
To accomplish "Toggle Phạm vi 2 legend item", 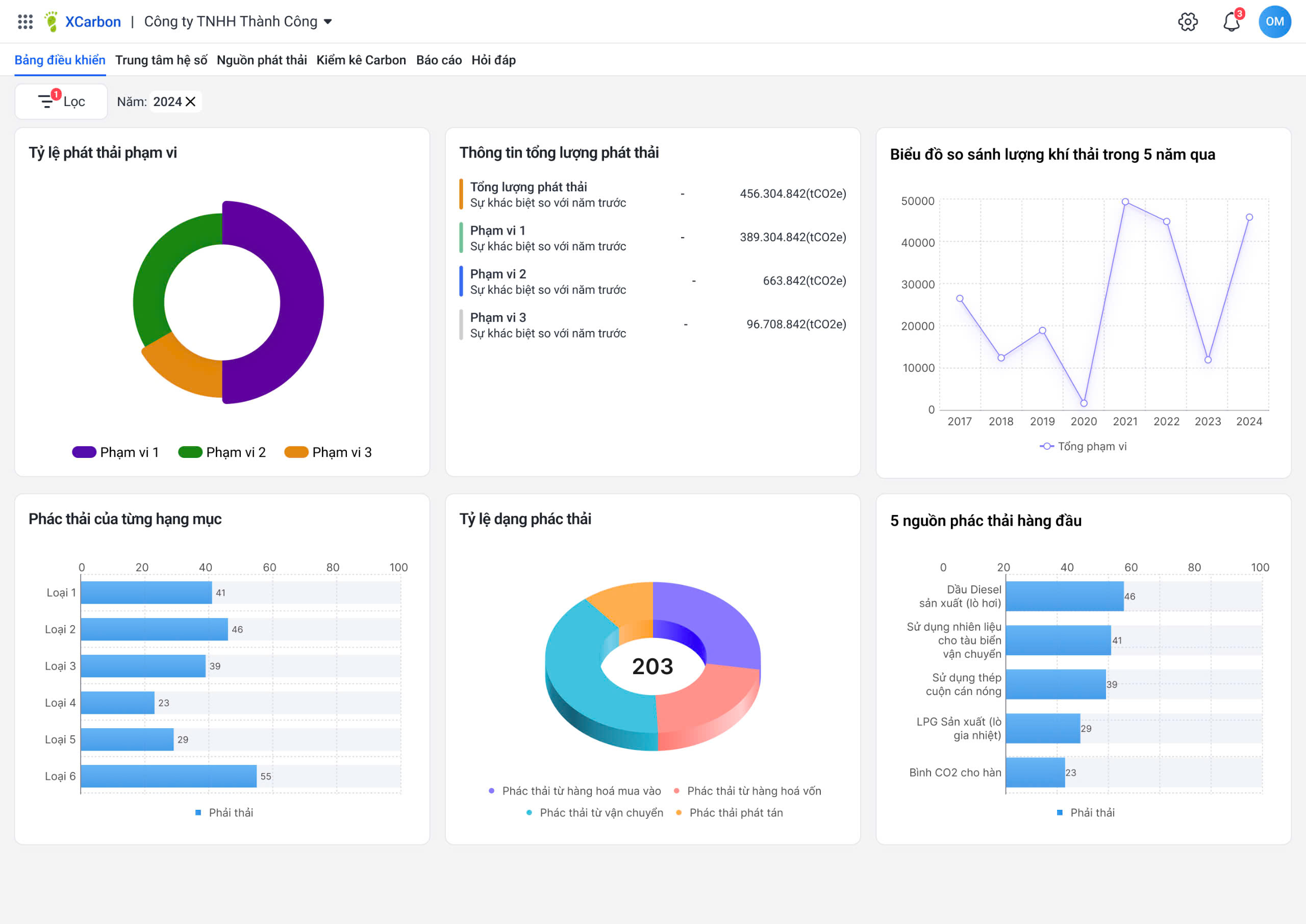I will coord(222,452).
